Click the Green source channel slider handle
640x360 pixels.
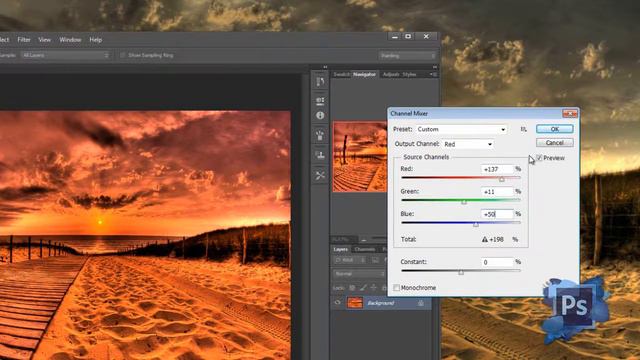[464, 202]
